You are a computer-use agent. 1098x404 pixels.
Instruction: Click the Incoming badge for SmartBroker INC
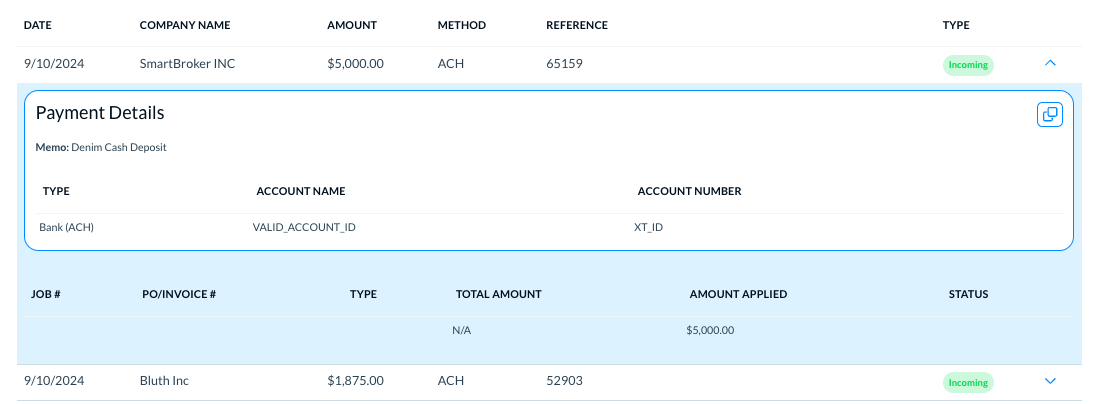[967, 65]
